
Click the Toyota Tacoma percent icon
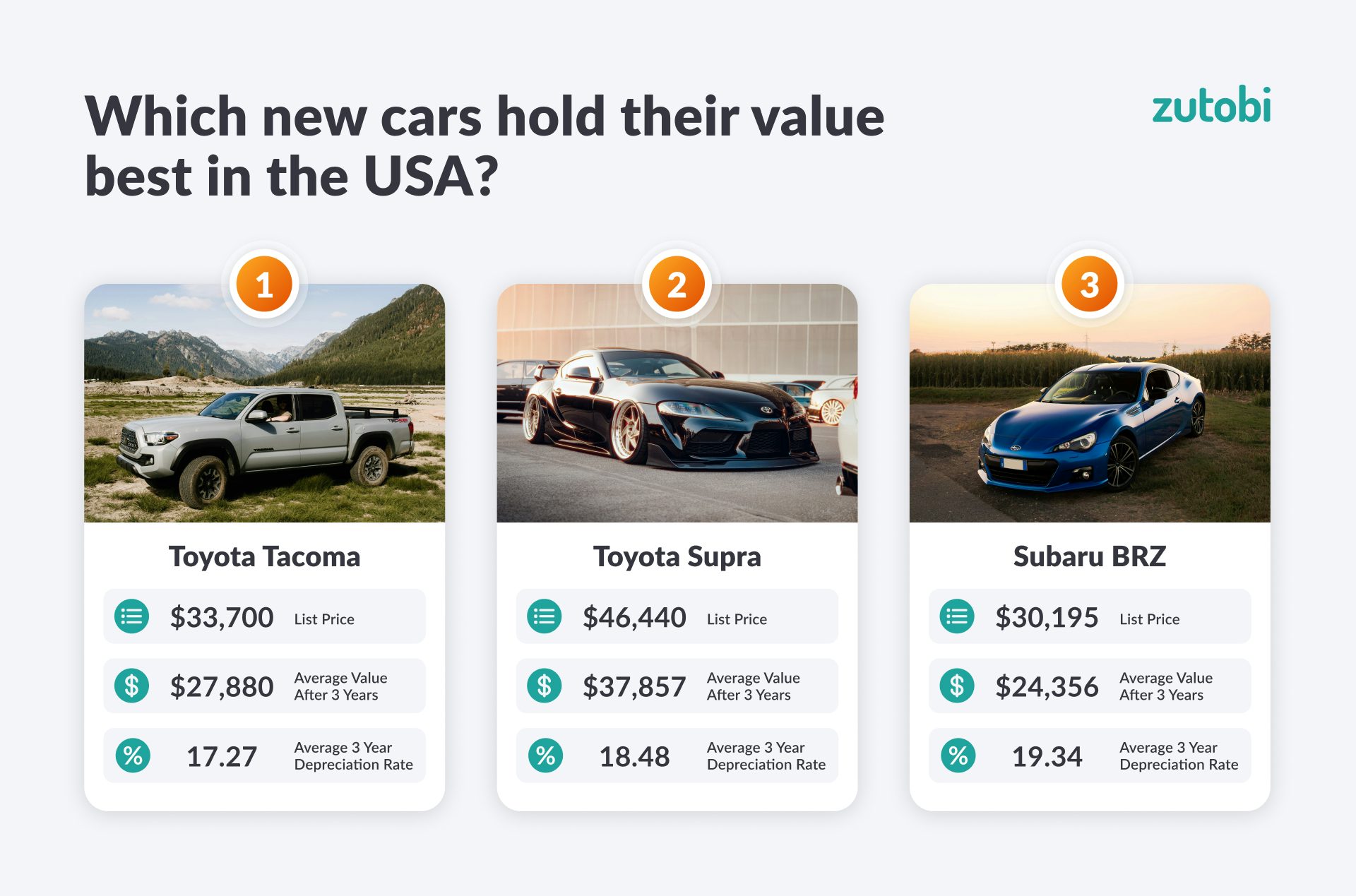tap(133, 755)
